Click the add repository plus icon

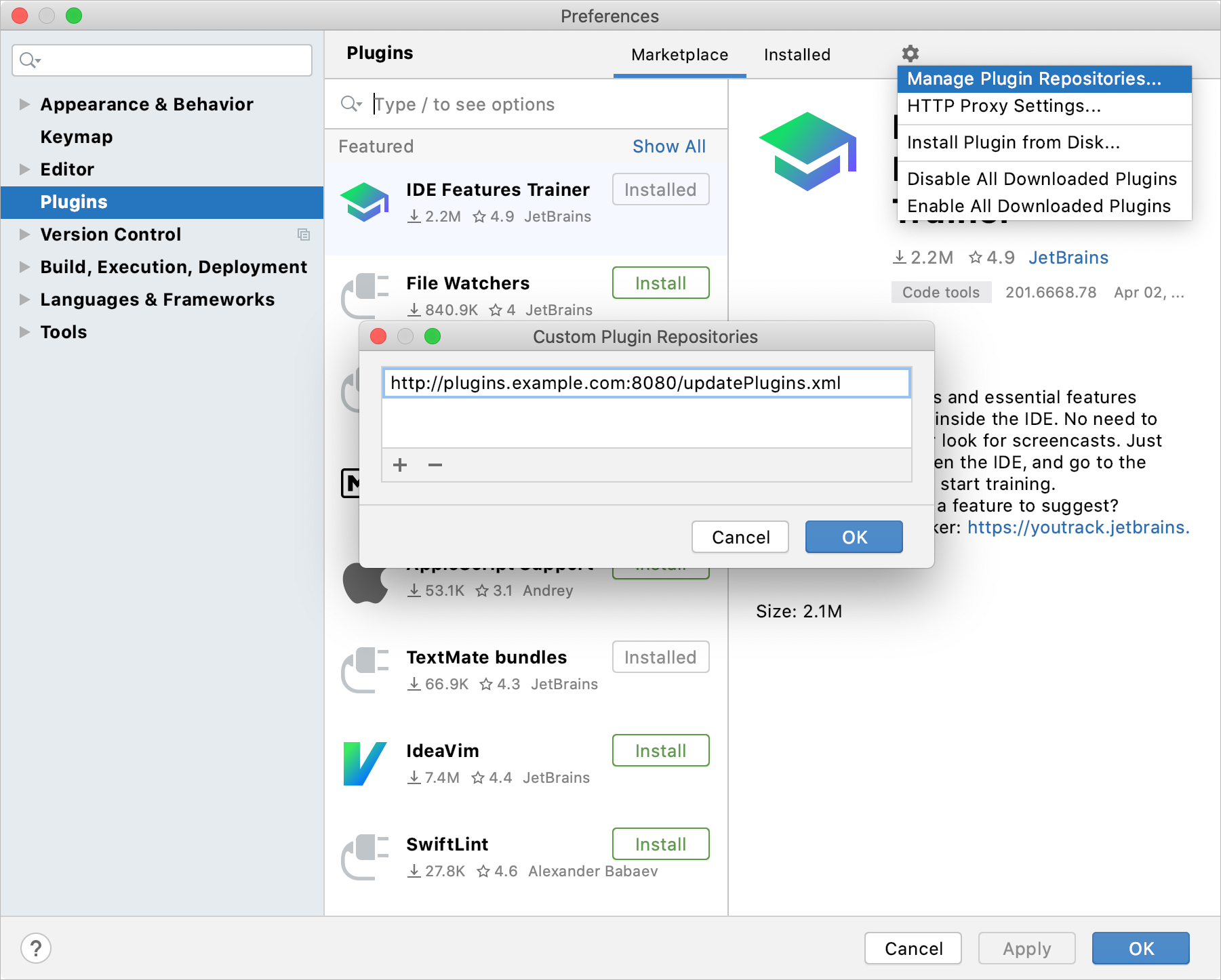coord(400,465)
